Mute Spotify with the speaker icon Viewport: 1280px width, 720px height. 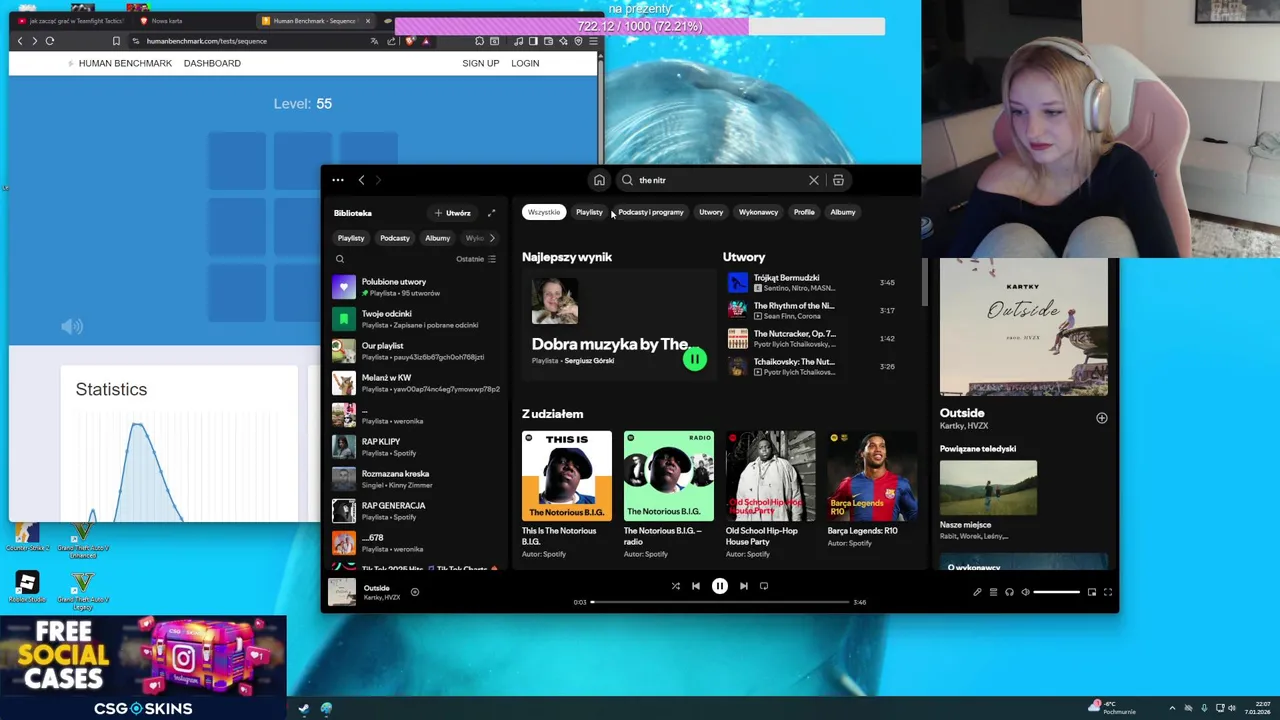tap(1025, 592)
